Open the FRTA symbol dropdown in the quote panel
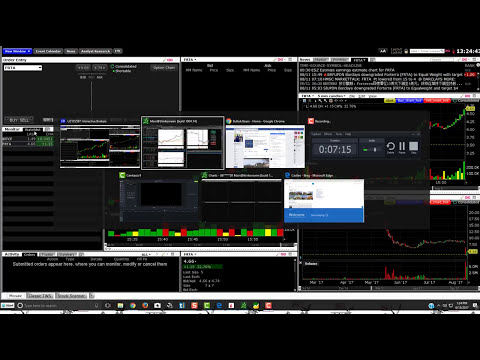480x360 pixels. pos(190,60)
